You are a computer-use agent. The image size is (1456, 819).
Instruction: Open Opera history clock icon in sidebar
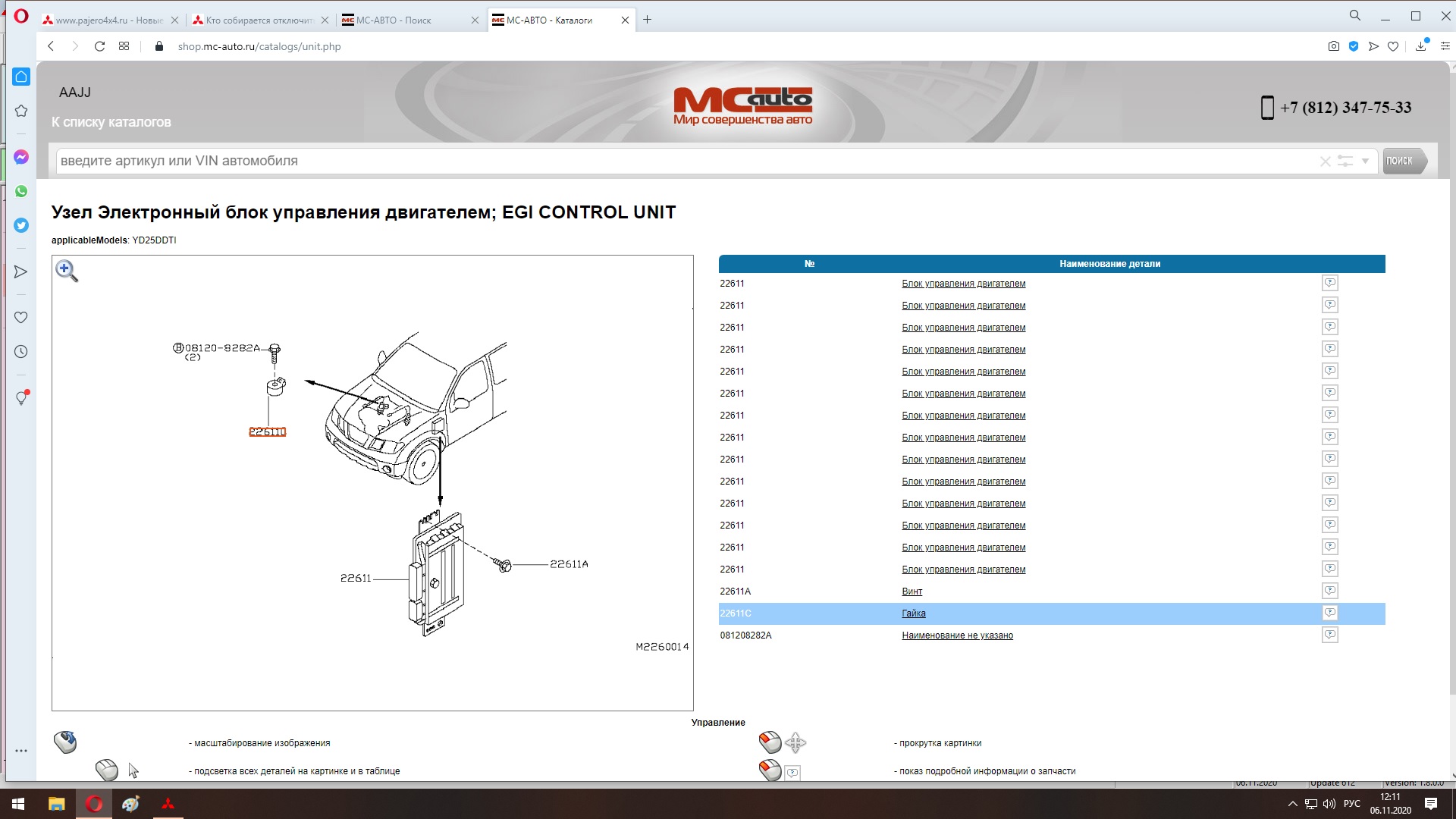click(21, 352)
